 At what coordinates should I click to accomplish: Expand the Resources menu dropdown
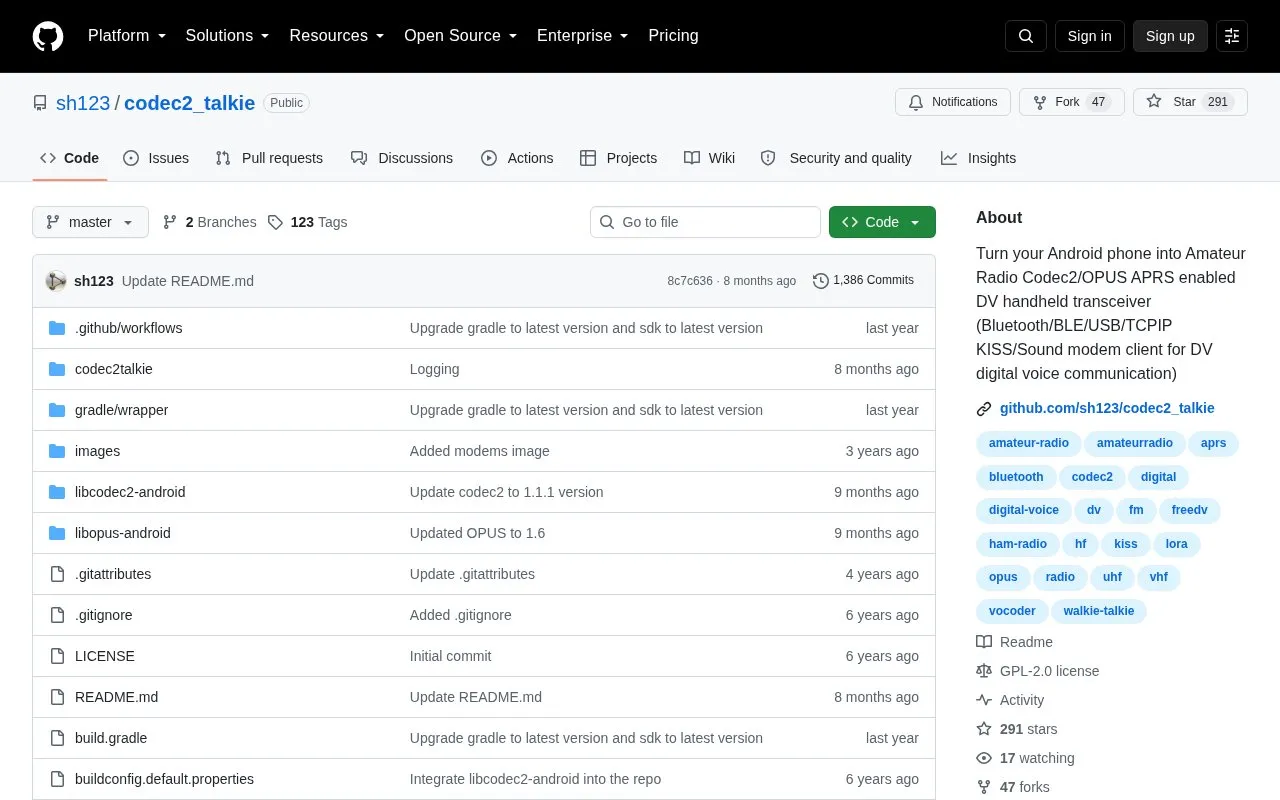(x=337, y=36)
